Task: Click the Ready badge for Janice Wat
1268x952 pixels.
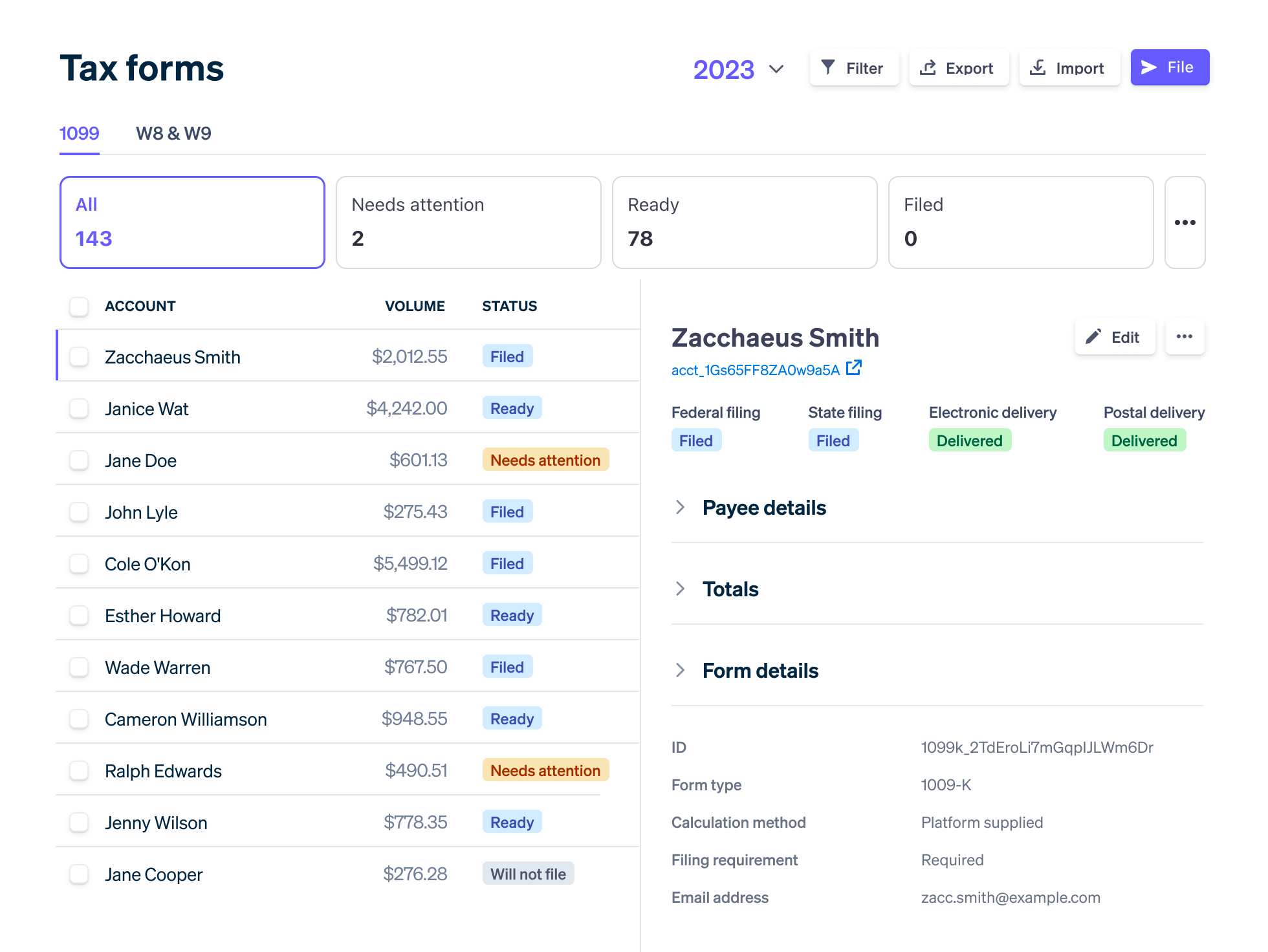Action: [512, 408]
